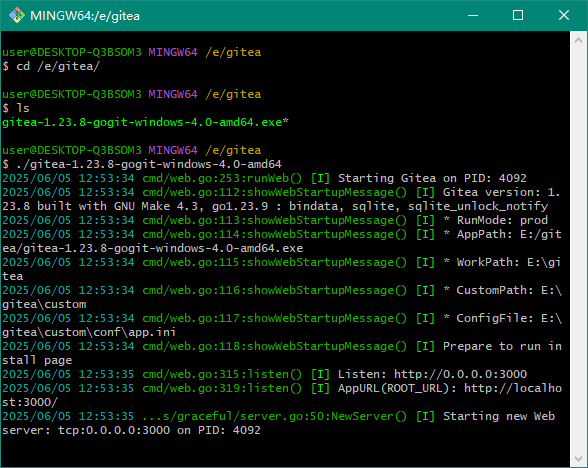Click the 'ls' command line
Viewport: 588px width, 468px height.
(16, 108)
